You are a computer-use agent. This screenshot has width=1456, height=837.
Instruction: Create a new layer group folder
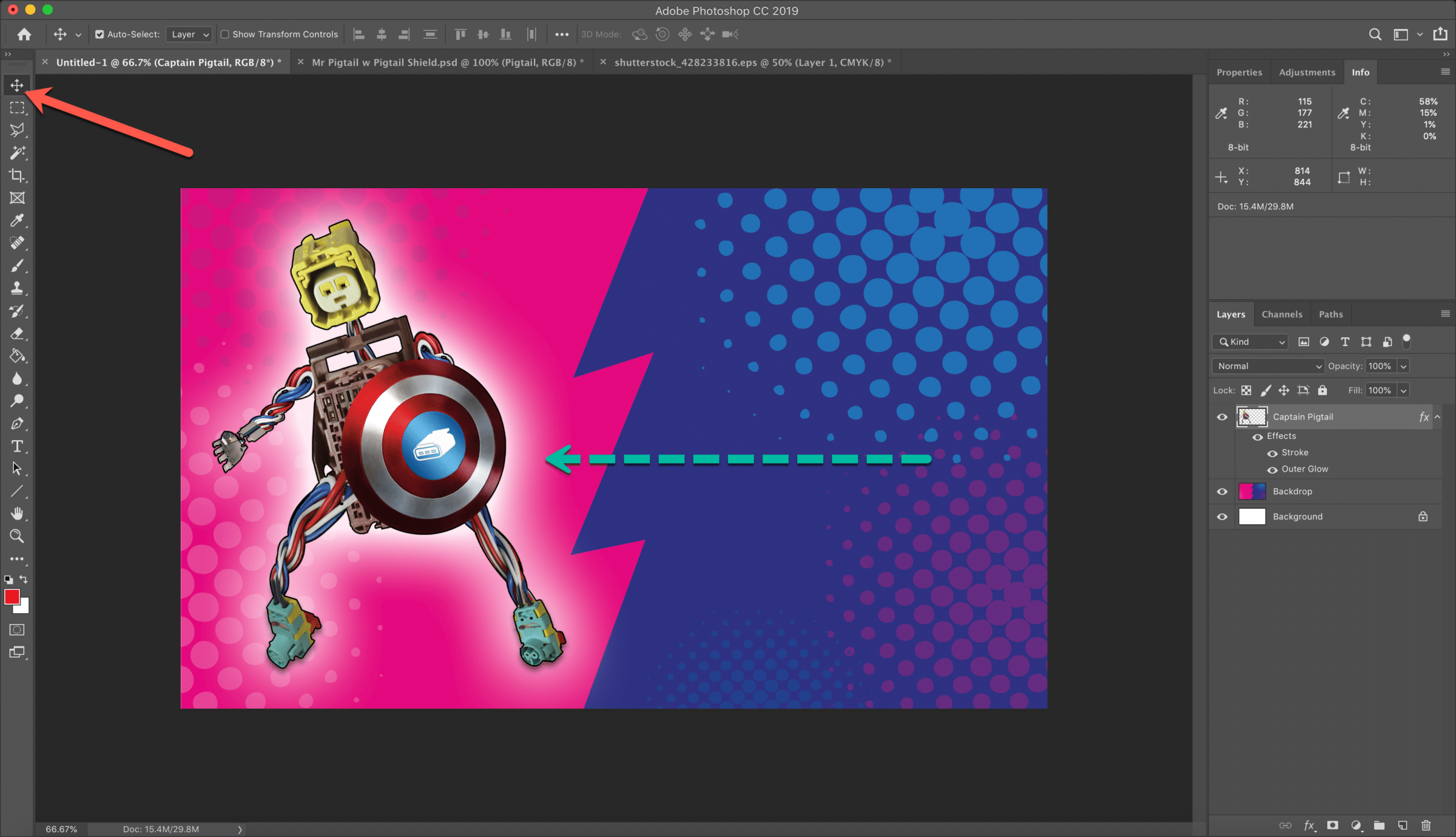pos(1379,825)
